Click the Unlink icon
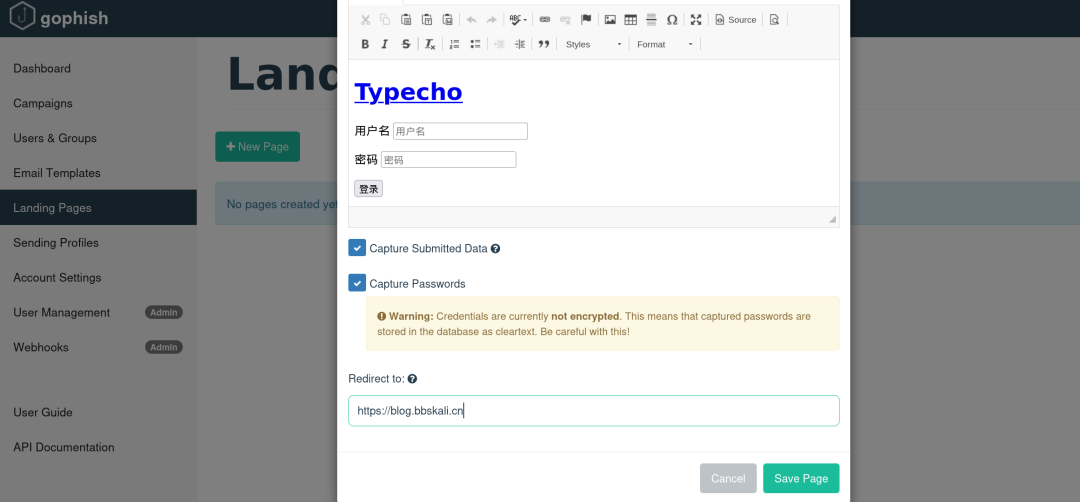The width and height of the screenshot is (1080, 502). [x=565, y=20]
